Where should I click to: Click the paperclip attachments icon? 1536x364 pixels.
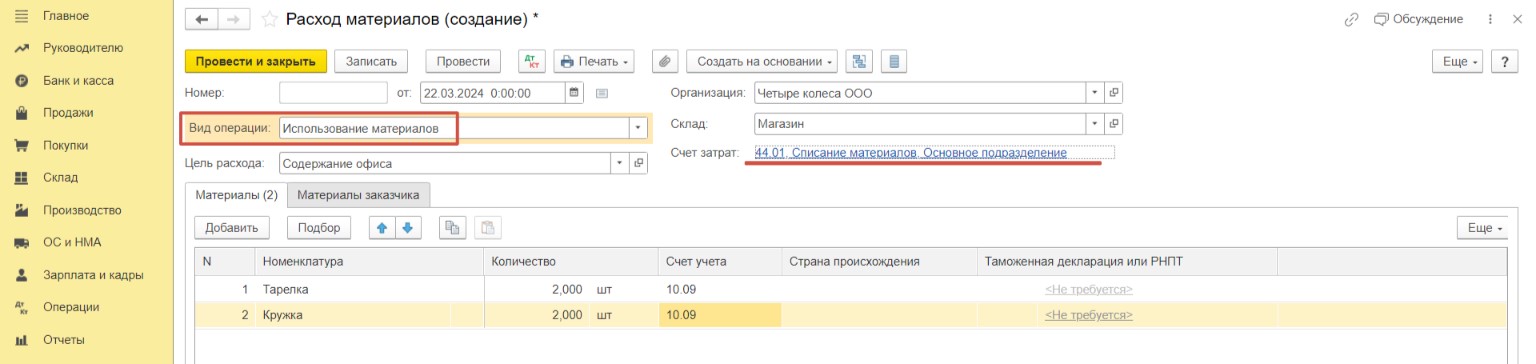tap(666, 61)
